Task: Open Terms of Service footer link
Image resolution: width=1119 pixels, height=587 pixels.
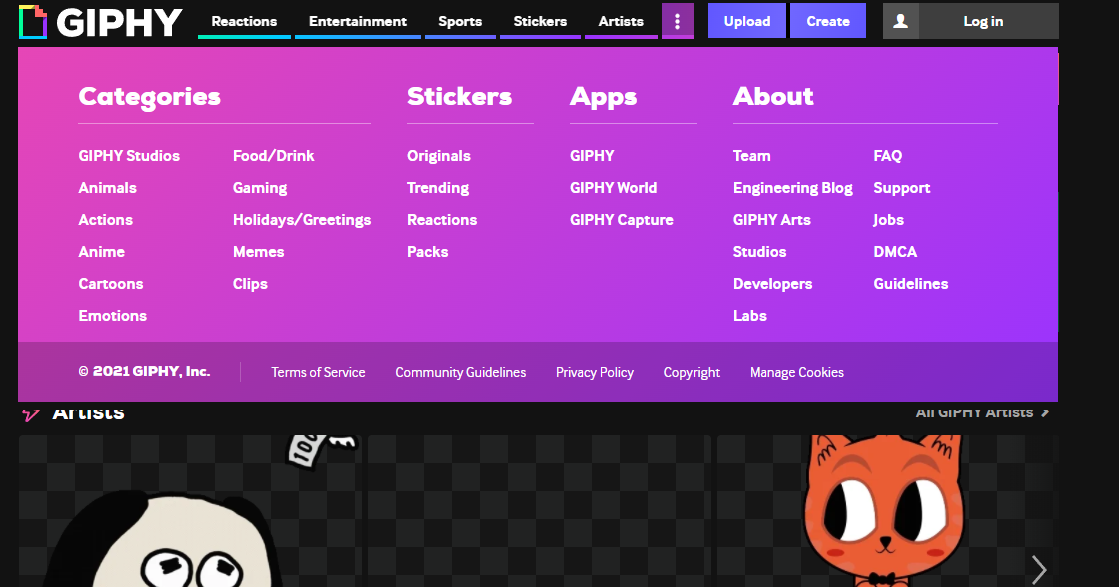Action: pos(318,372)
